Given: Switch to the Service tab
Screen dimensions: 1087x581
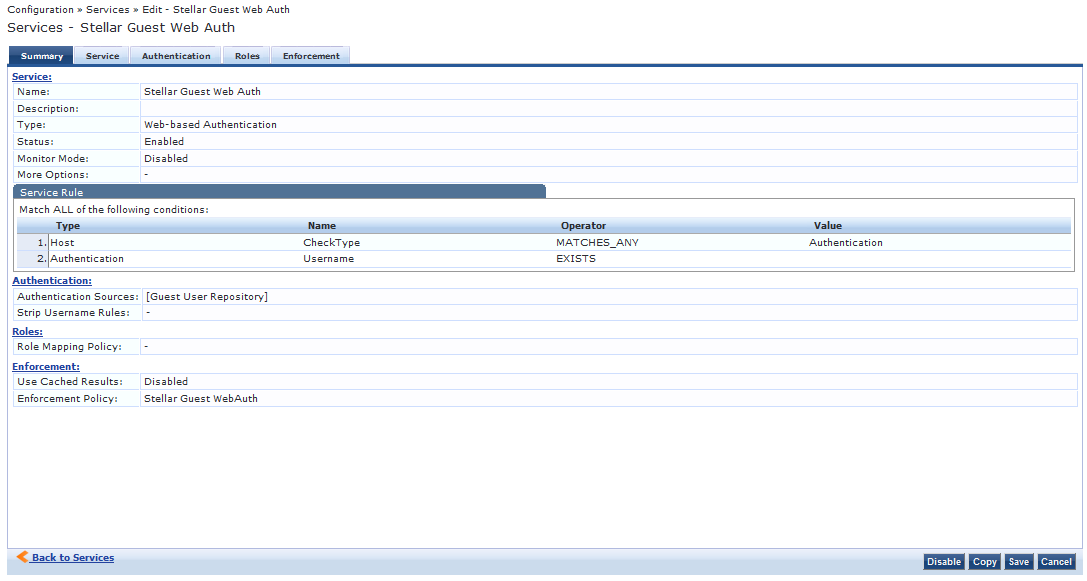Looking at the screenshot, I should point(102,56).
